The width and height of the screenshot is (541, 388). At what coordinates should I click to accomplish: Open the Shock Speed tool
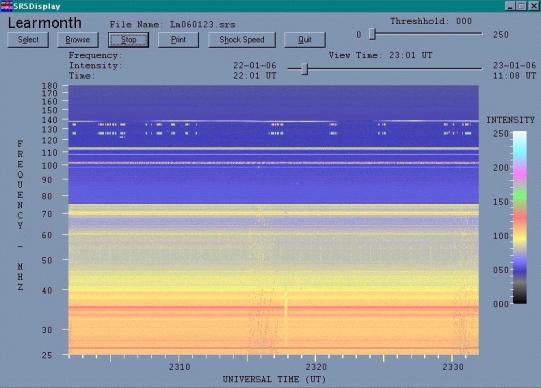(x=242, y=40)
